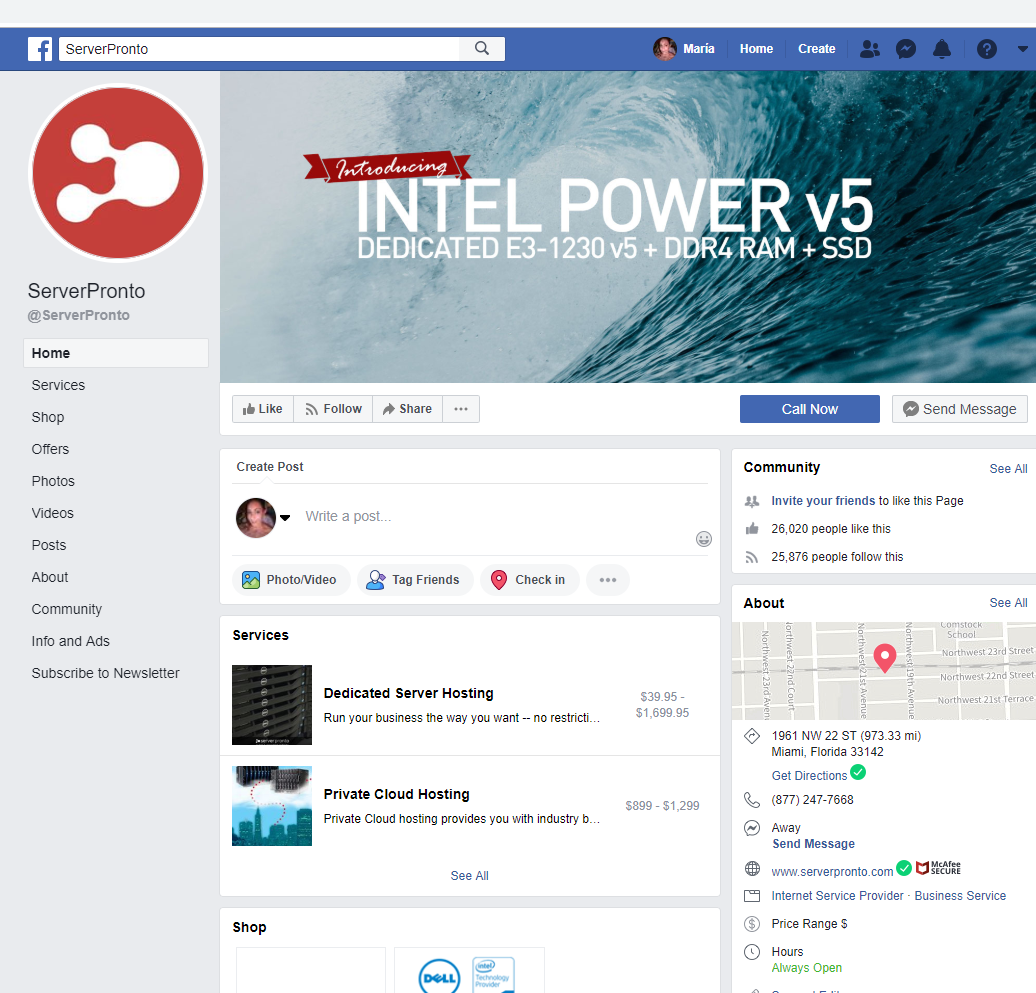Screen dimensions: 1036x993
Task: Click the more post options ellipsis beside Check in
Action: [608, 580]
